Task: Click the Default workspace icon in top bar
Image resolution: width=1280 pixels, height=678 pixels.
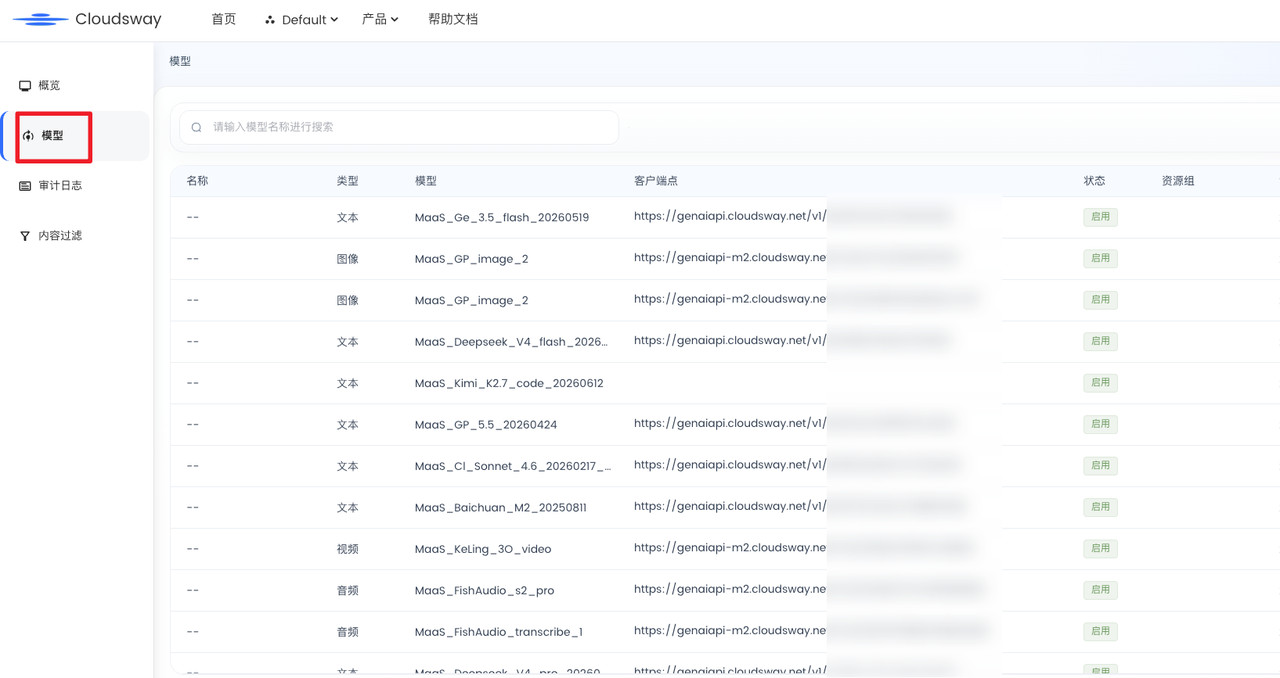Action: (x=270, y=20)
